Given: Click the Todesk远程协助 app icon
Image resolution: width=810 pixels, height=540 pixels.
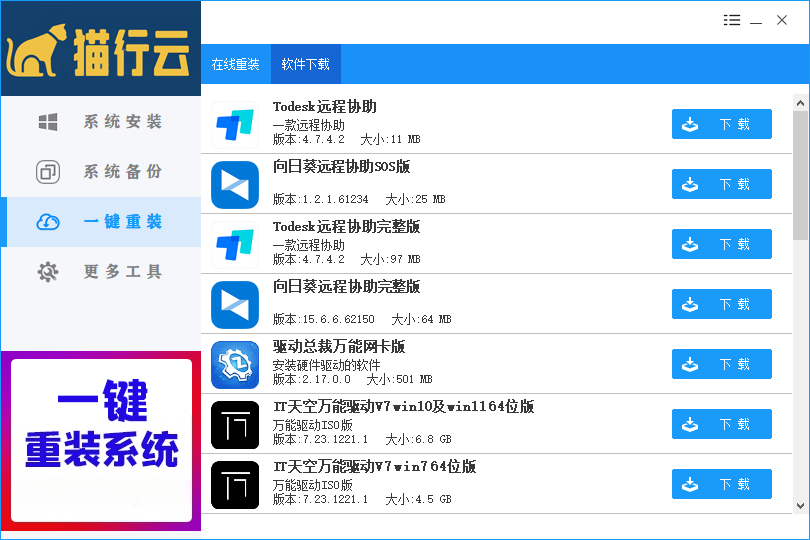Looking at the screenshot, I should click(235, 125).
